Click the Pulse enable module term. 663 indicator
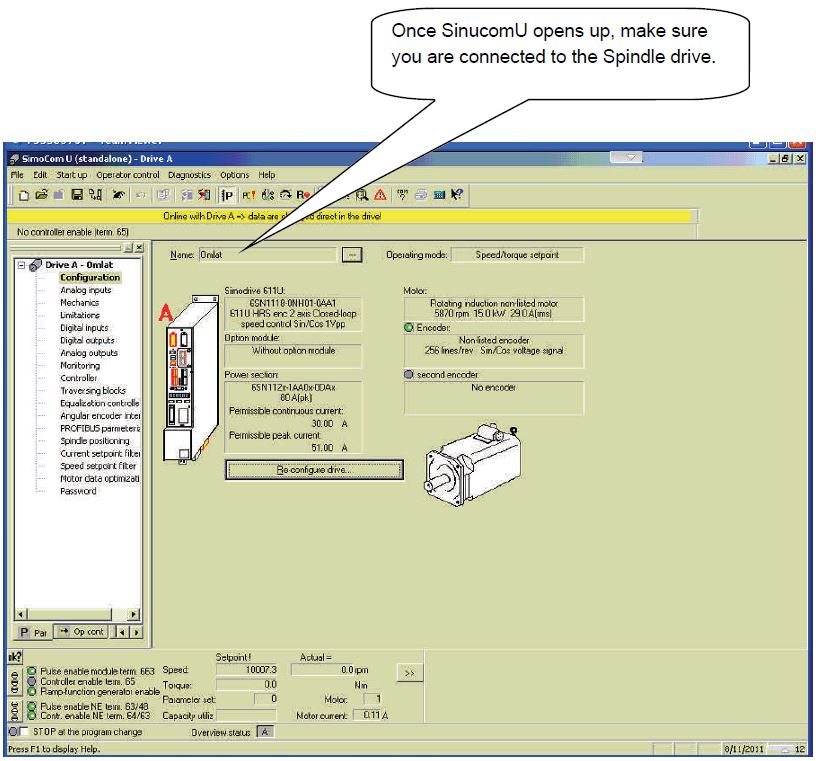This screenshot has width=825, height=761. click(x=33, y=671)
